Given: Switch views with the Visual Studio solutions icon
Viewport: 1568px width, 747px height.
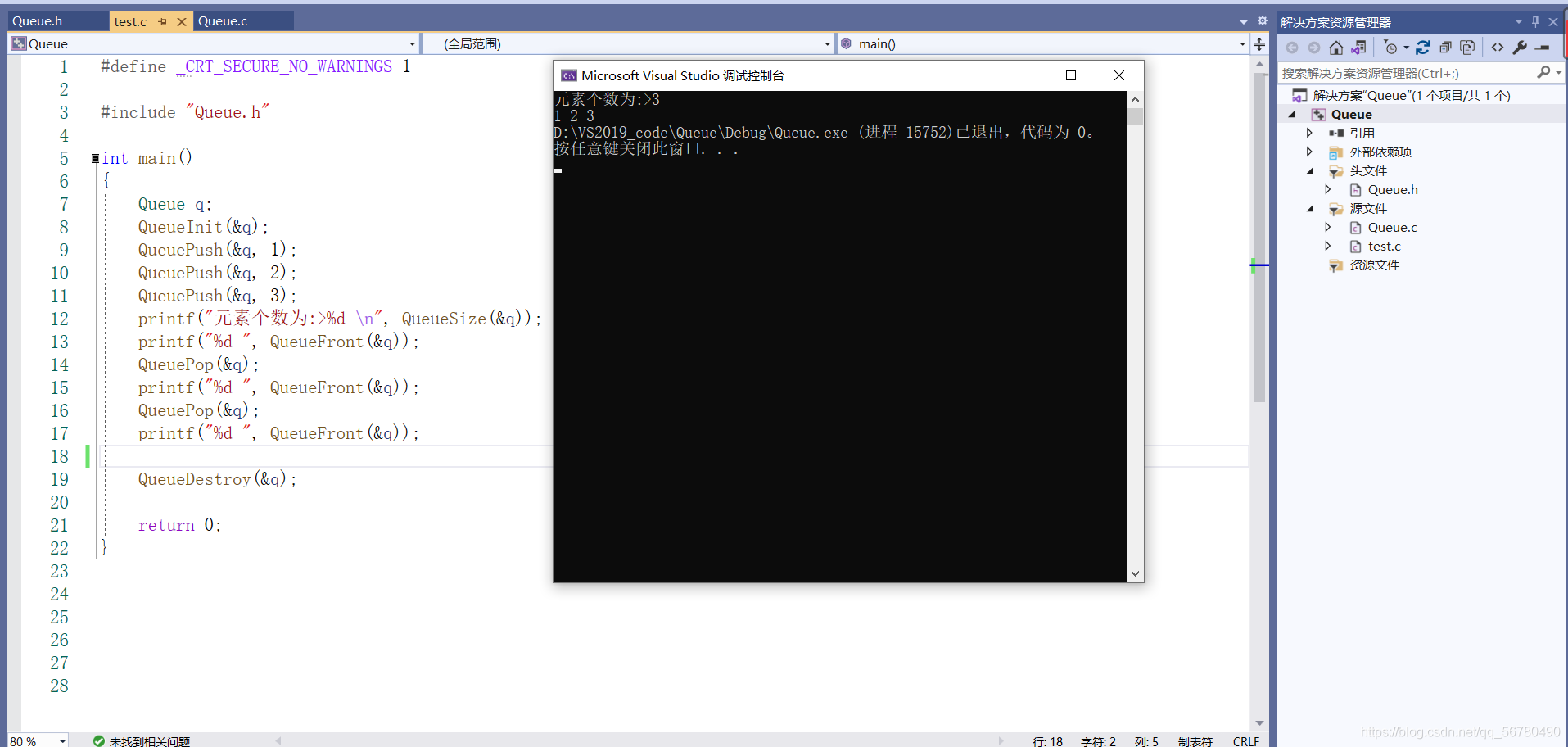Looking at the screenshot, I should [1359, 48].
